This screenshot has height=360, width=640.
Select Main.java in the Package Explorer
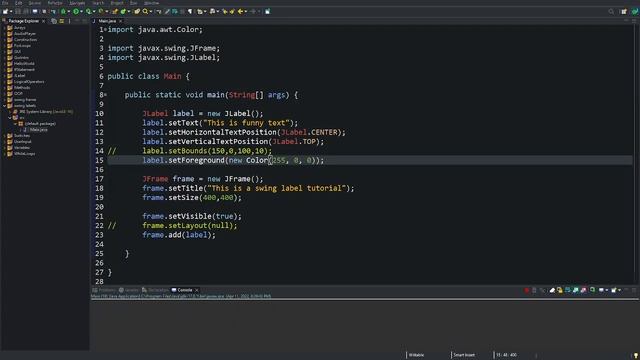[x=38, y=130]
